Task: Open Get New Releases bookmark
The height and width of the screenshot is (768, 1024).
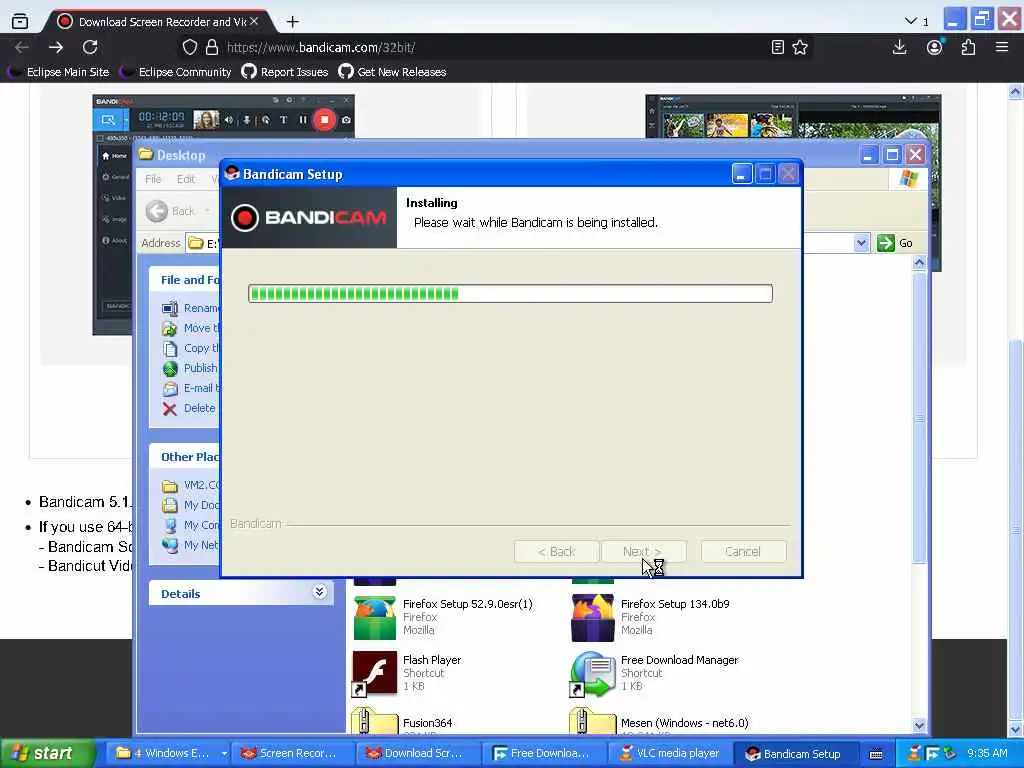Action: pos(392,72)
